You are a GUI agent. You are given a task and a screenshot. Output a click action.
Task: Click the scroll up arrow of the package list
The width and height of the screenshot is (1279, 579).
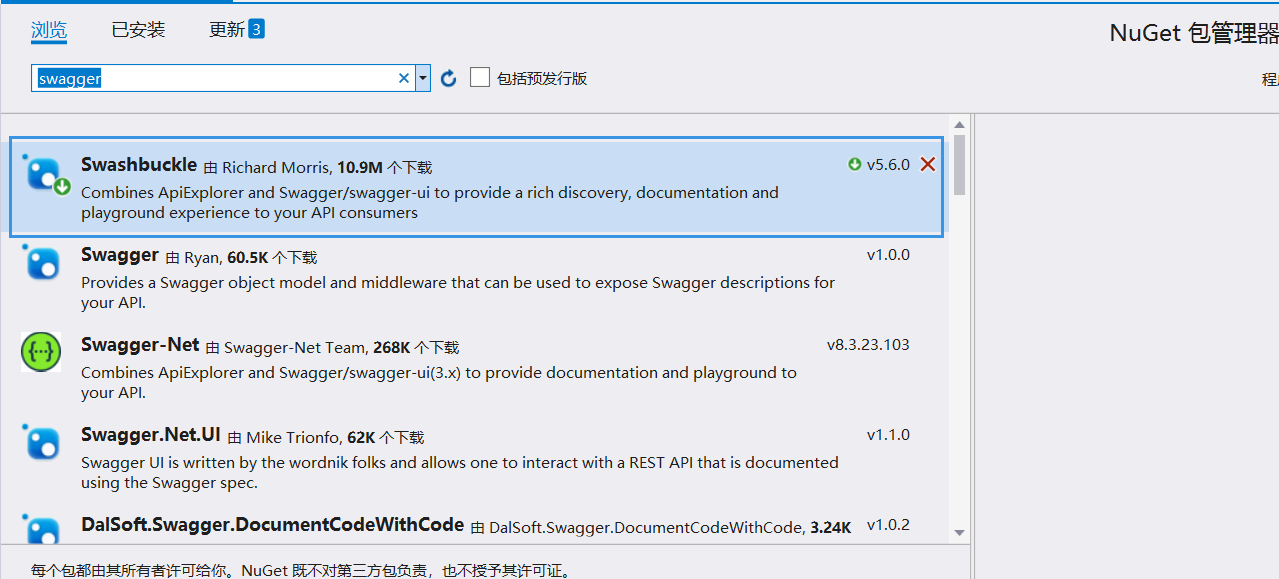(x=959, y=124)
